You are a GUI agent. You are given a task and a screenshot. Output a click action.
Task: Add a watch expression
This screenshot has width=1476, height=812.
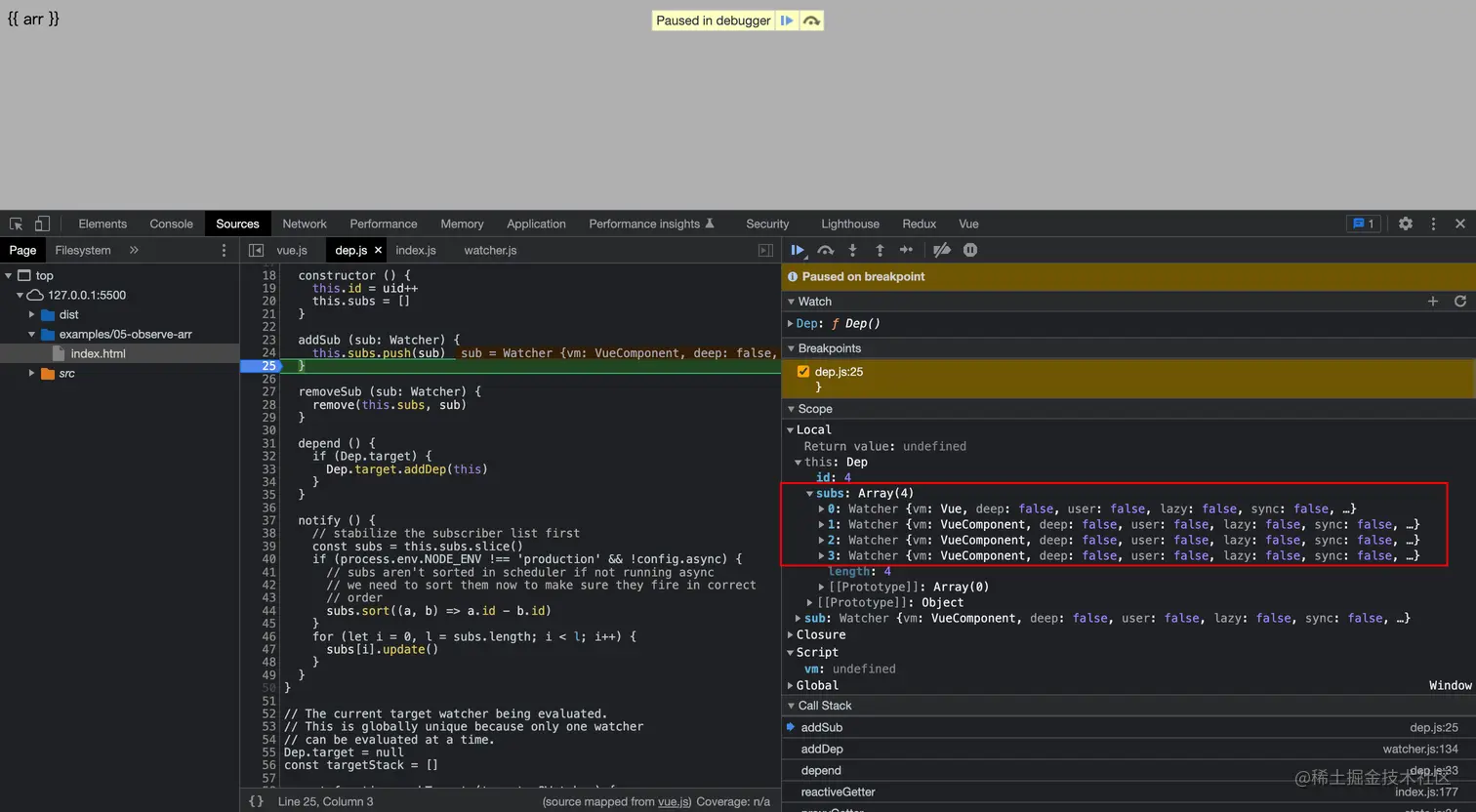[x=1433, y=302]
